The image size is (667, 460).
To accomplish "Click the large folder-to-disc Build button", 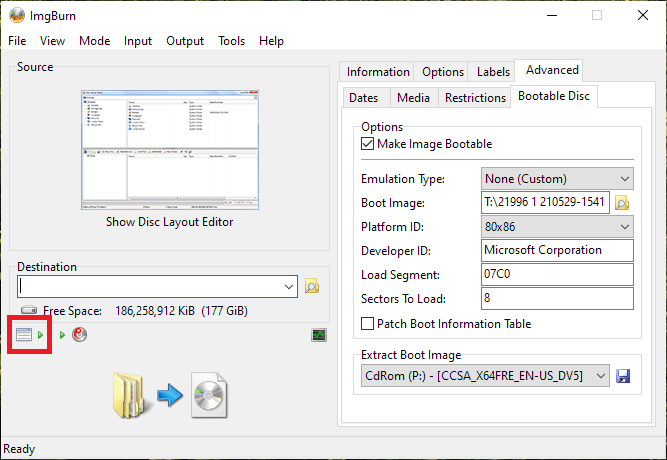I will click(171, 393).
